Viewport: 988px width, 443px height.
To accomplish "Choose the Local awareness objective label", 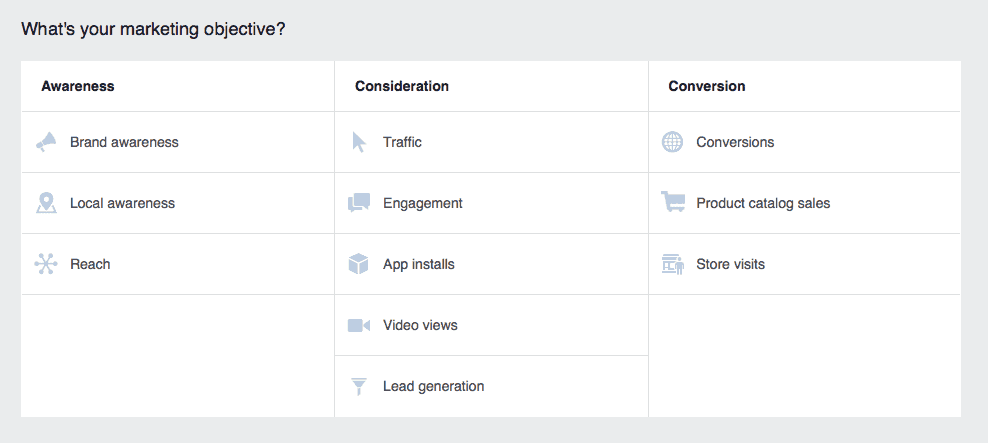I will click(x=122, y=203).
